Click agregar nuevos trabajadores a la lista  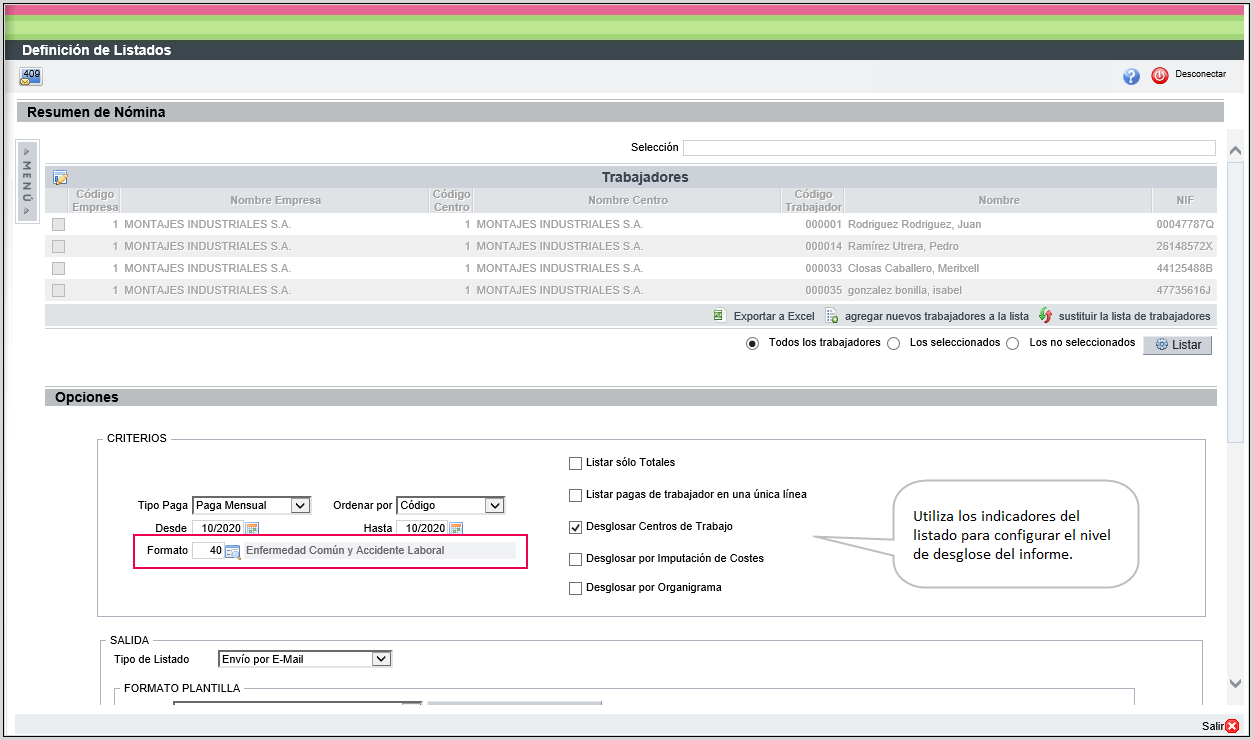pyautogui.click(x=936, y=316)
